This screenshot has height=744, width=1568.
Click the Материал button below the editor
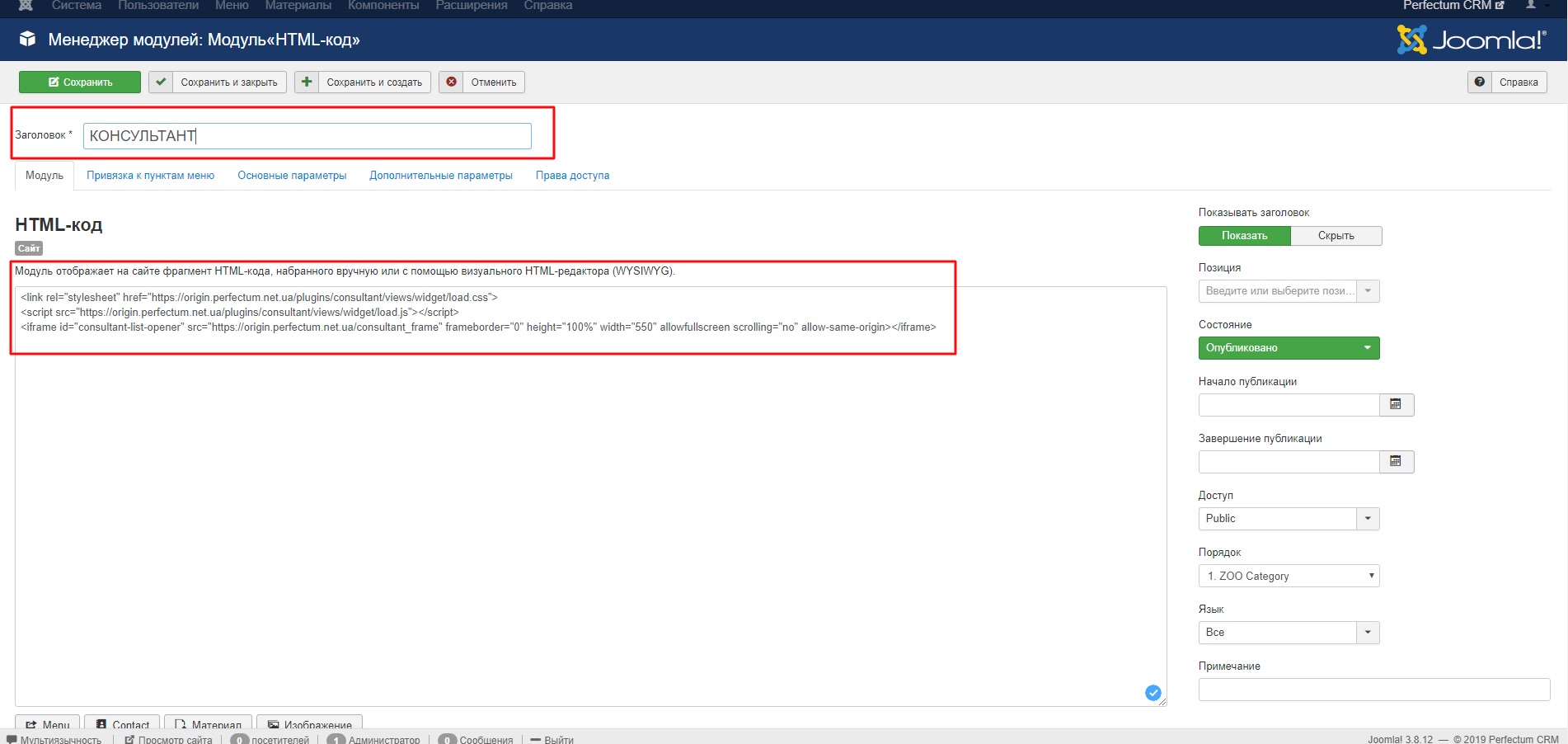208,722
